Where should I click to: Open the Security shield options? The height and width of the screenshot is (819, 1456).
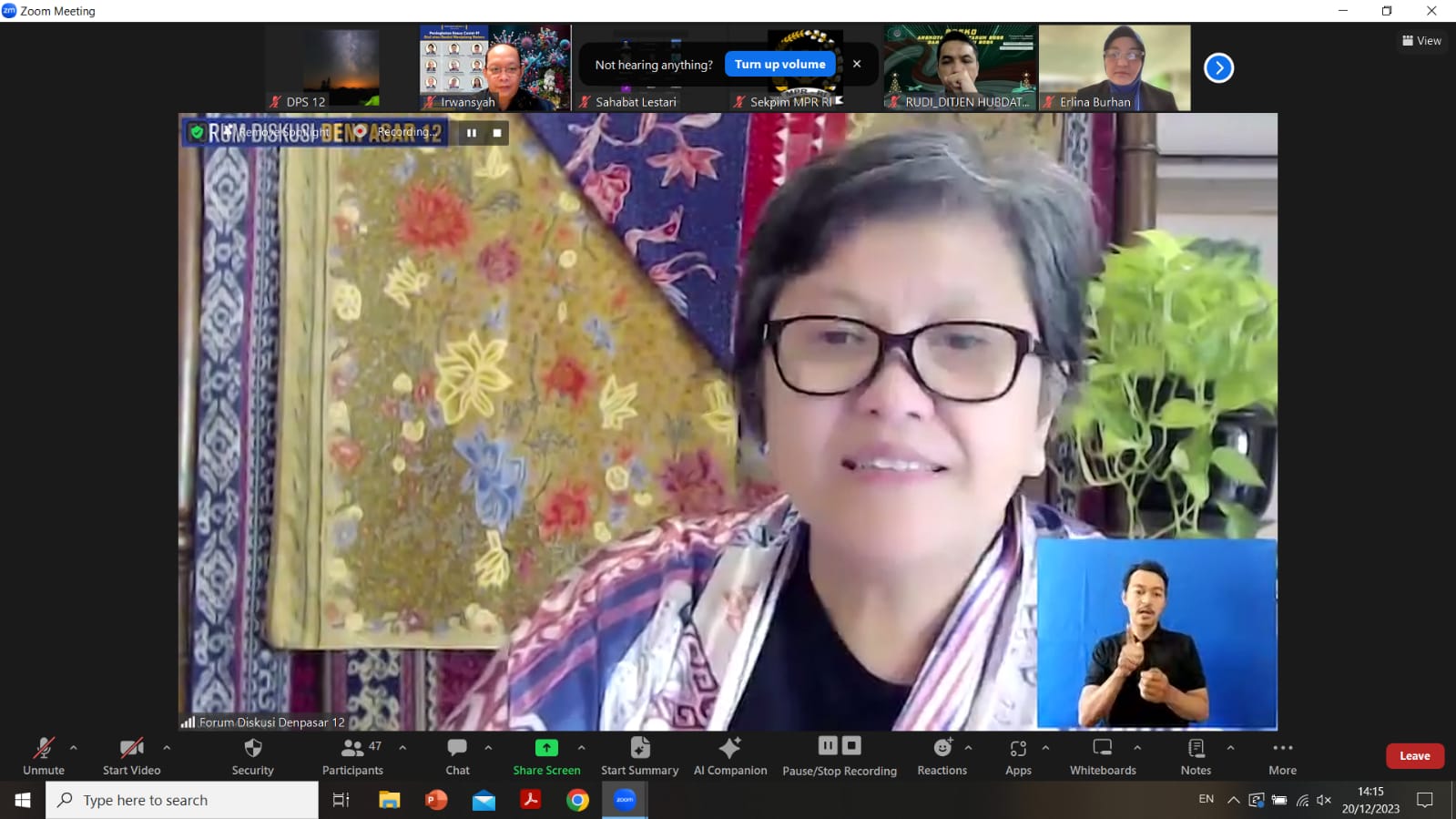[x=252, y=755]
